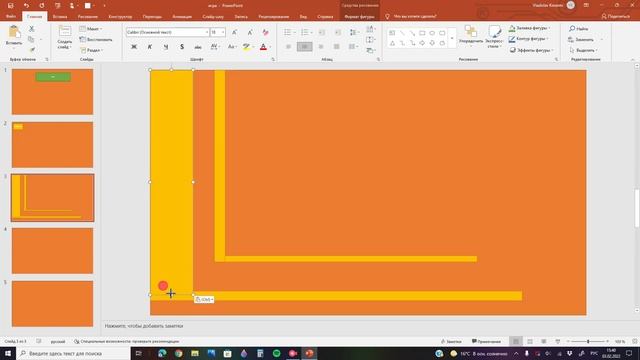
Task: Expand the Section (Раздел) dropdown
Action: [91, 50]
